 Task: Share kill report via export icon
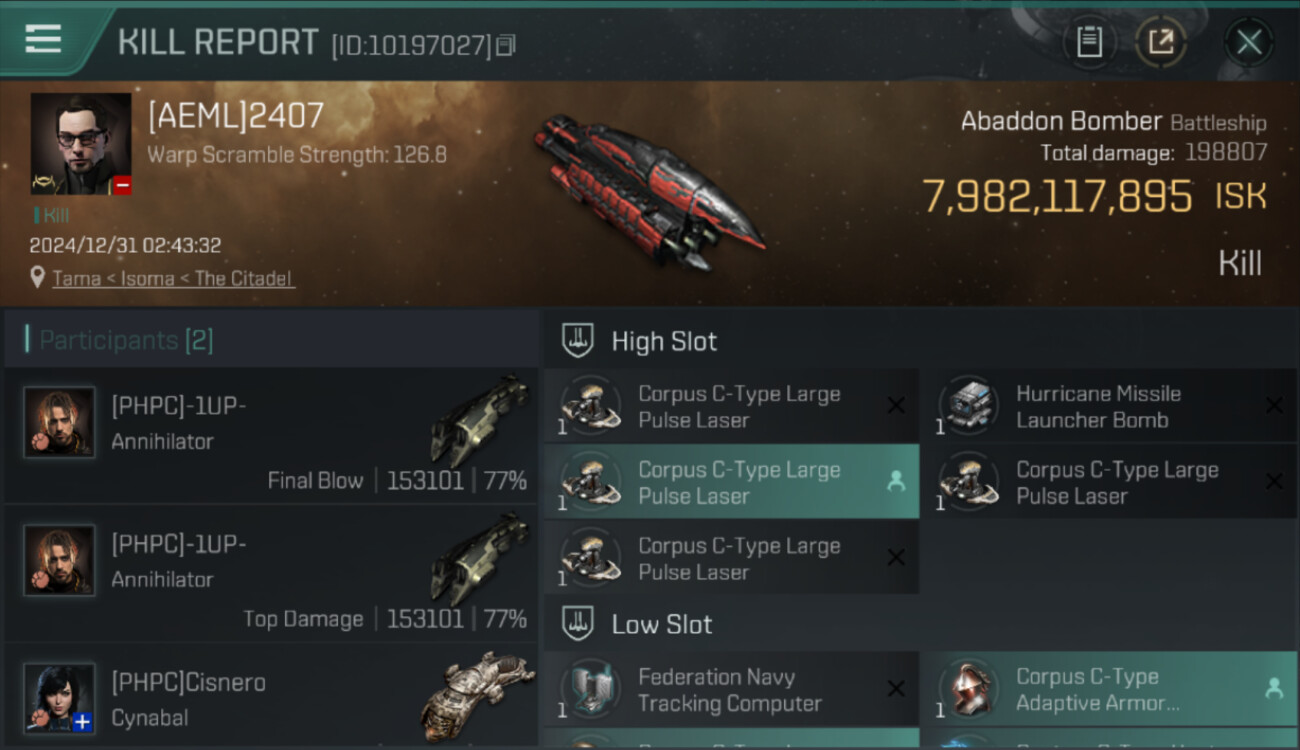1161,42
